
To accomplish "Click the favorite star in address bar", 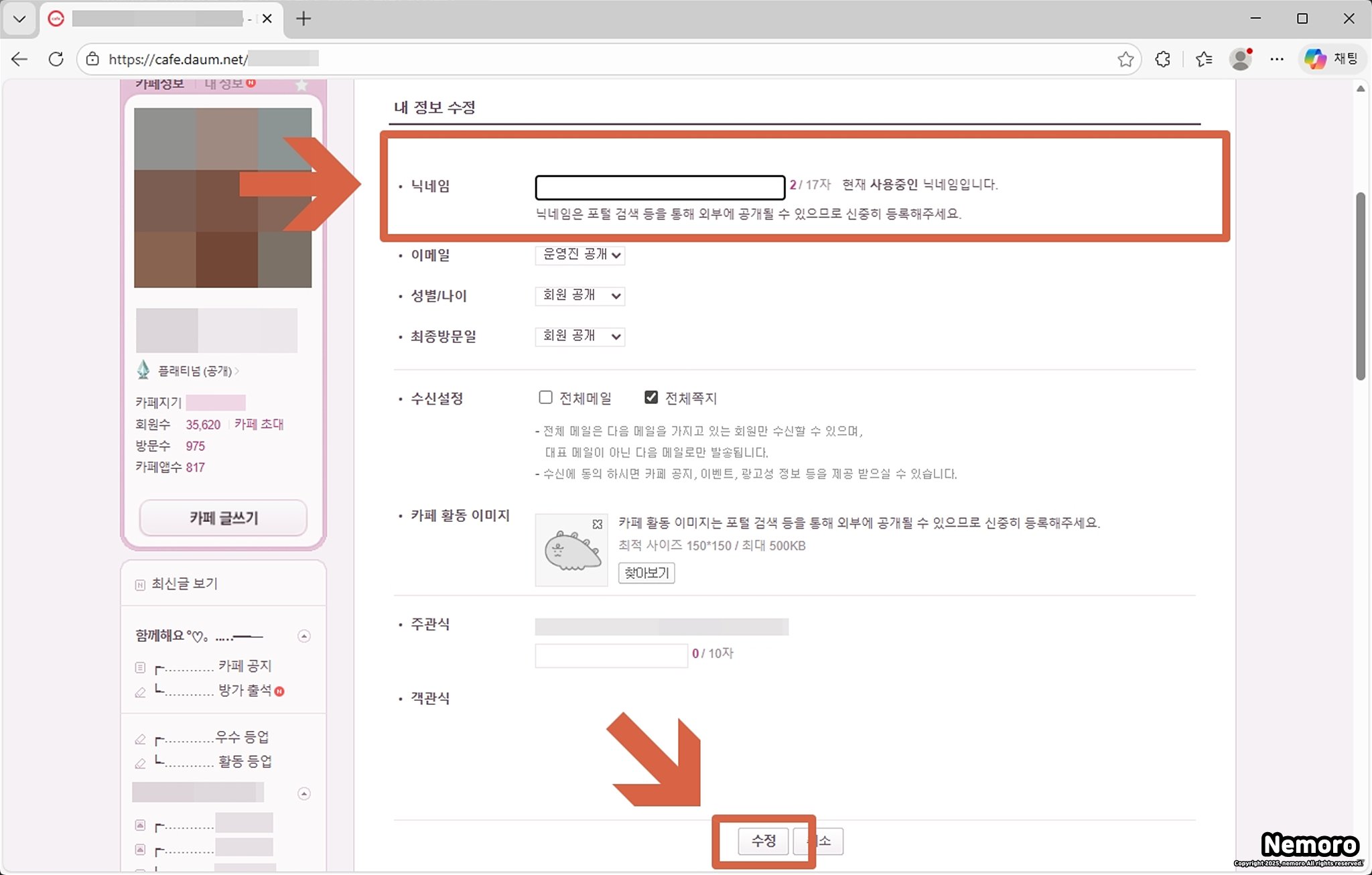I will click(1125, 59).
